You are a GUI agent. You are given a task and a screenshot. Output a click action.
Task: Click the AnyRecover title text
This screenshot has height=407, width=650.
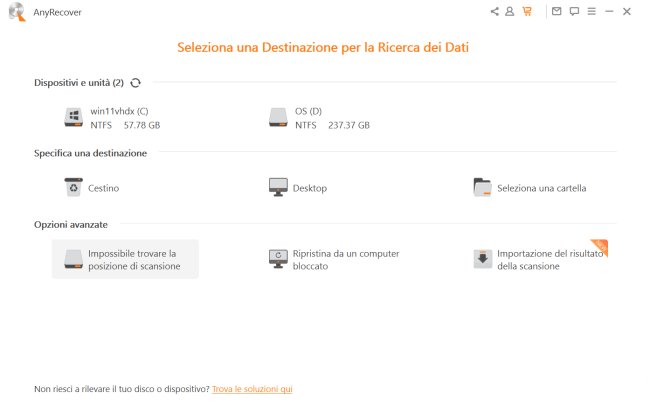pos(57,12)
